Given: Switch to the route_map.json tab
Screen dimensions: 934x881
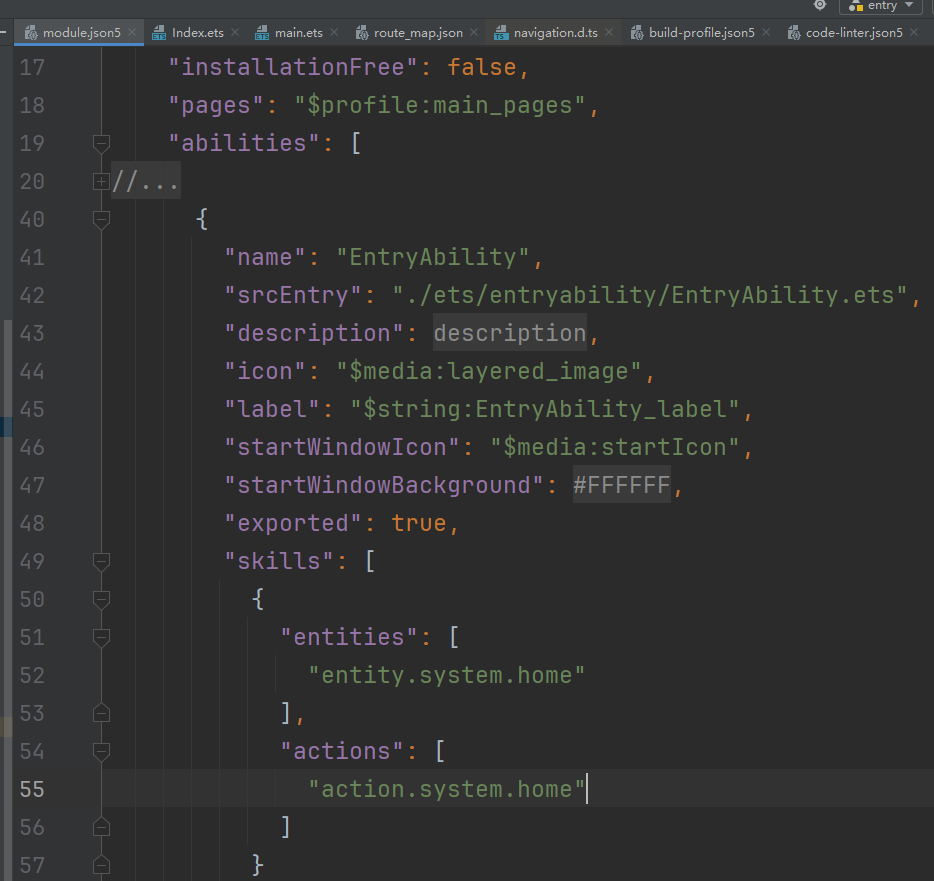Looking at the screenshot, I should click(418, 32).
